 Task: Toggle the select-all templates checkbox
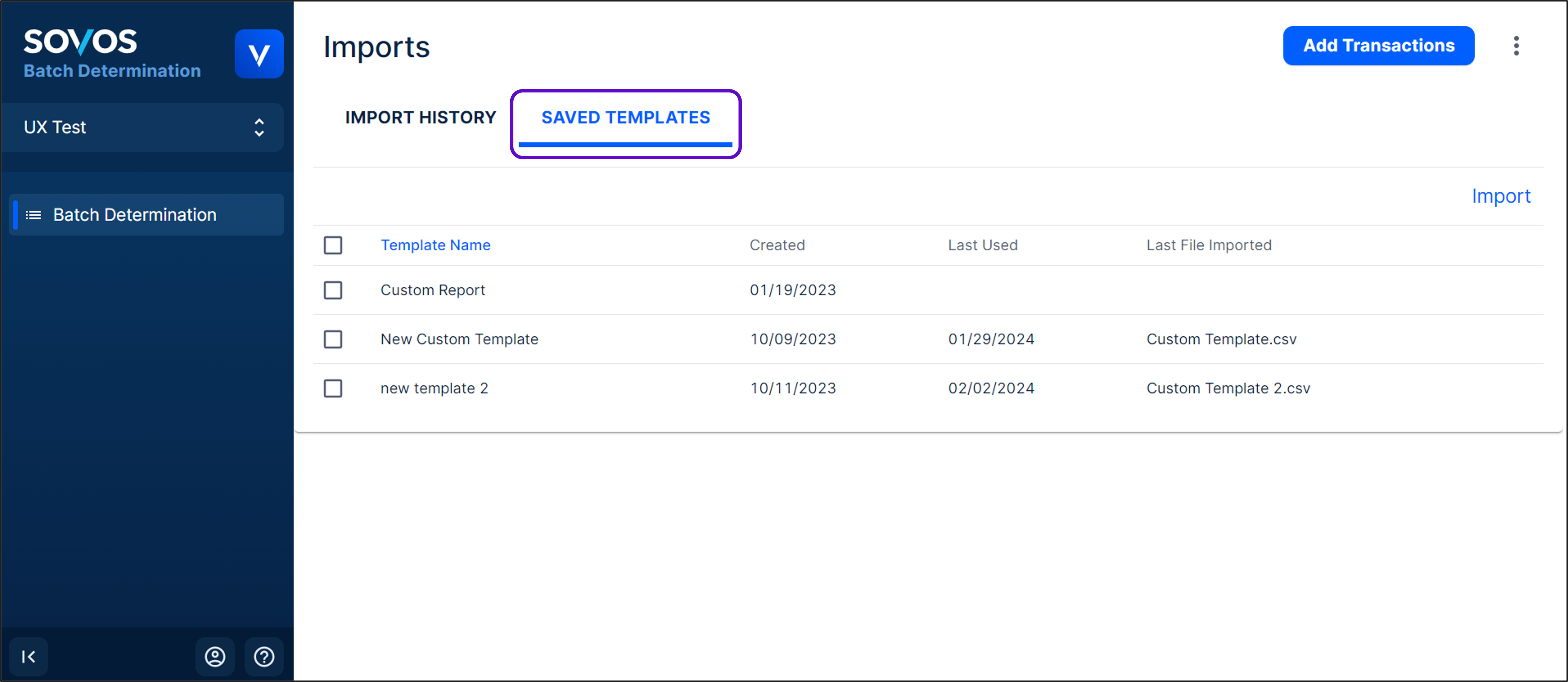333,245
